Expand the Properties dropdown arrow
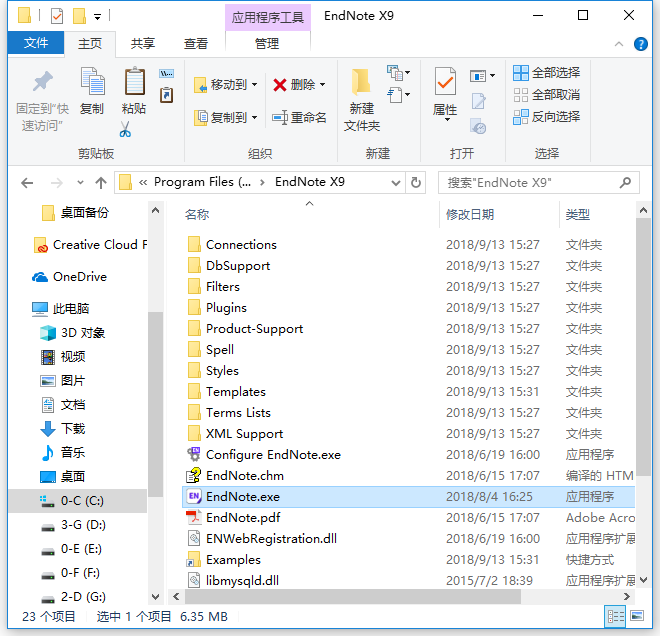 pyautogui.click(x=447, y=120)
